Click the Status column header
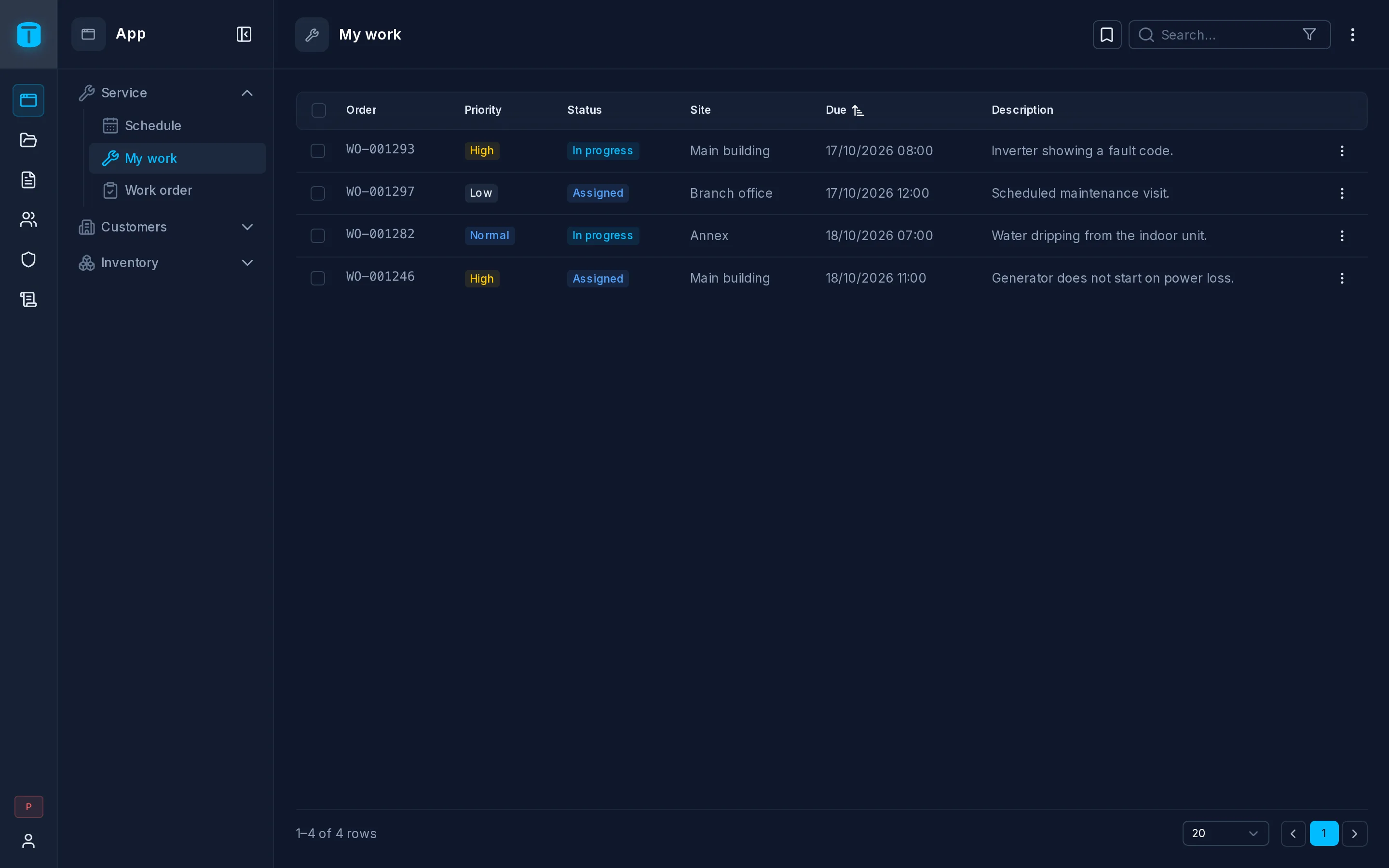1389x868 pixels. coord(585,110)
